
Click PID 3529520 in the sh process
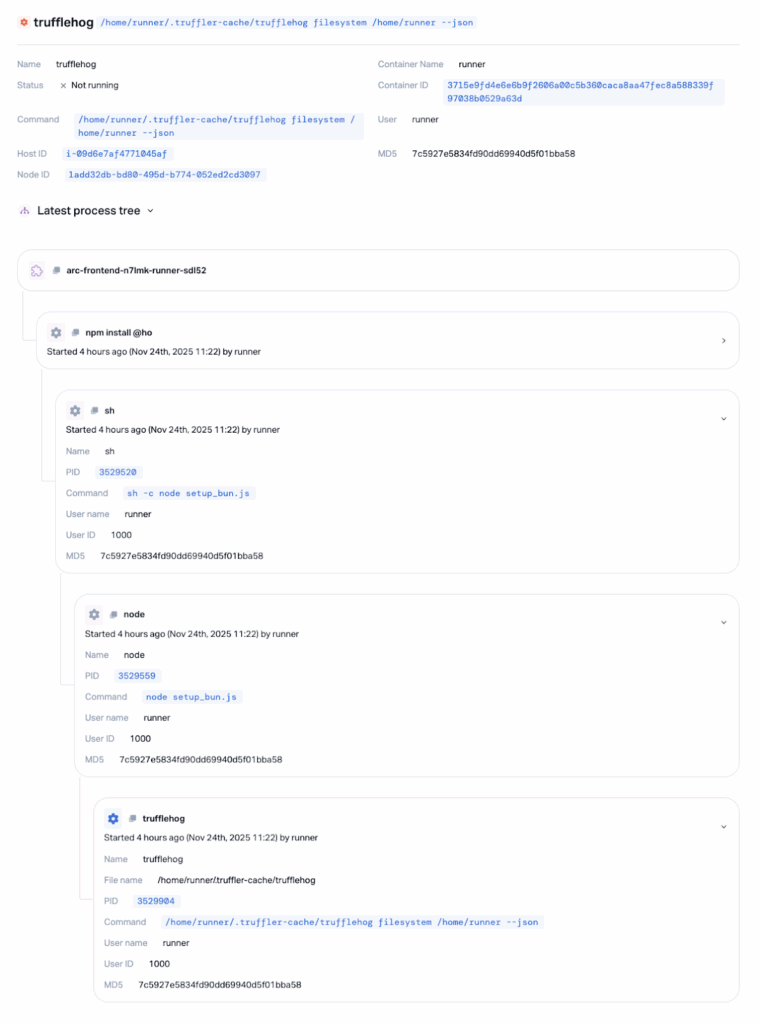click(x=118, y=472)
